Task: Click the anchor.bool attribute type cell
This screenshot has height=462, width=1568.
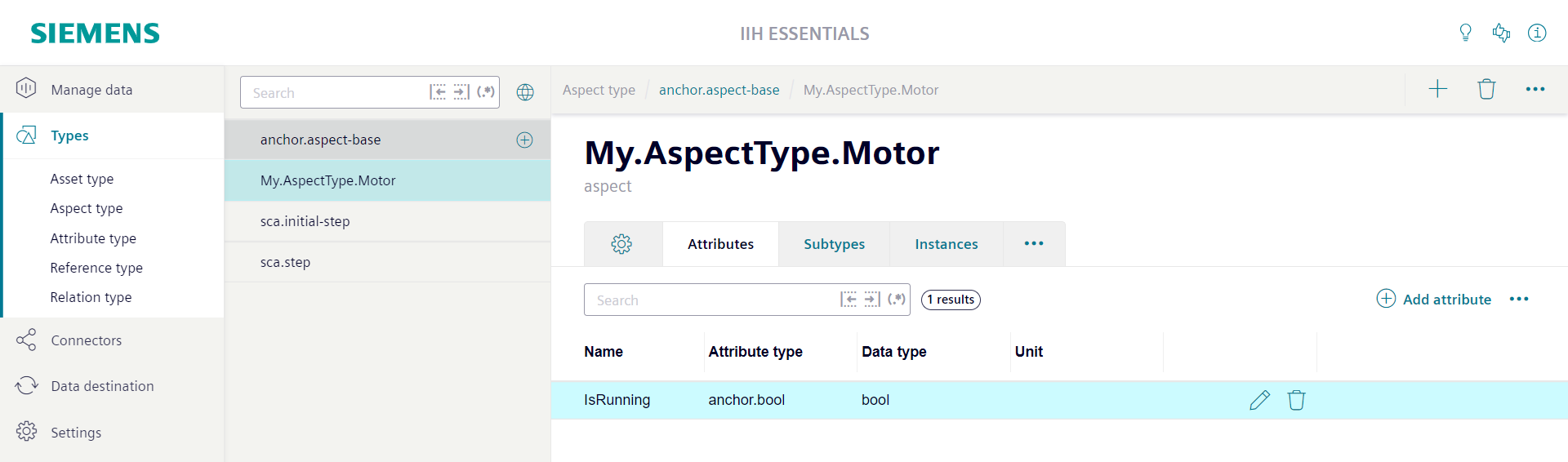Action: (x=746, y=400)
